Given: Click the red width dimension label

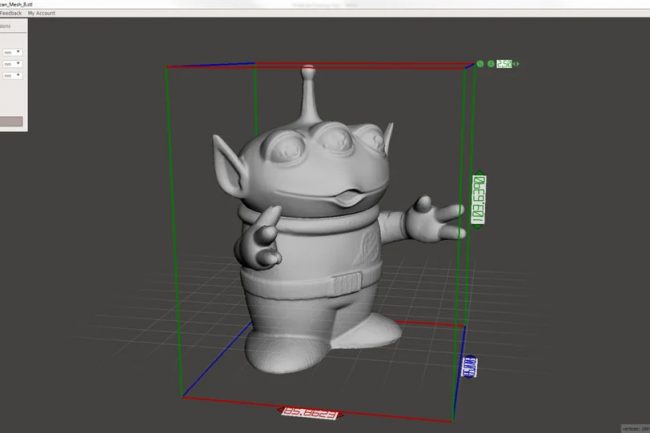Looking at the screenshot, I should click(x=308, y=411).
